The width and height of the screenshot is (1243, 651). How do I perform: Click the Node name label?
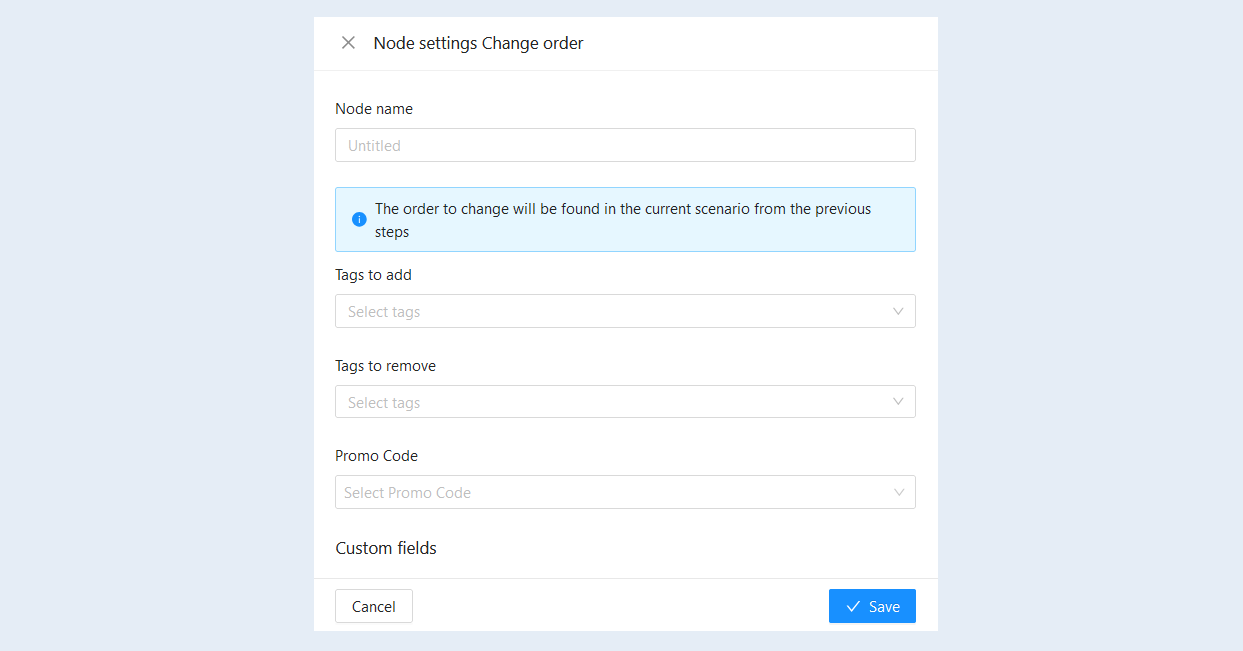[374, 109]
